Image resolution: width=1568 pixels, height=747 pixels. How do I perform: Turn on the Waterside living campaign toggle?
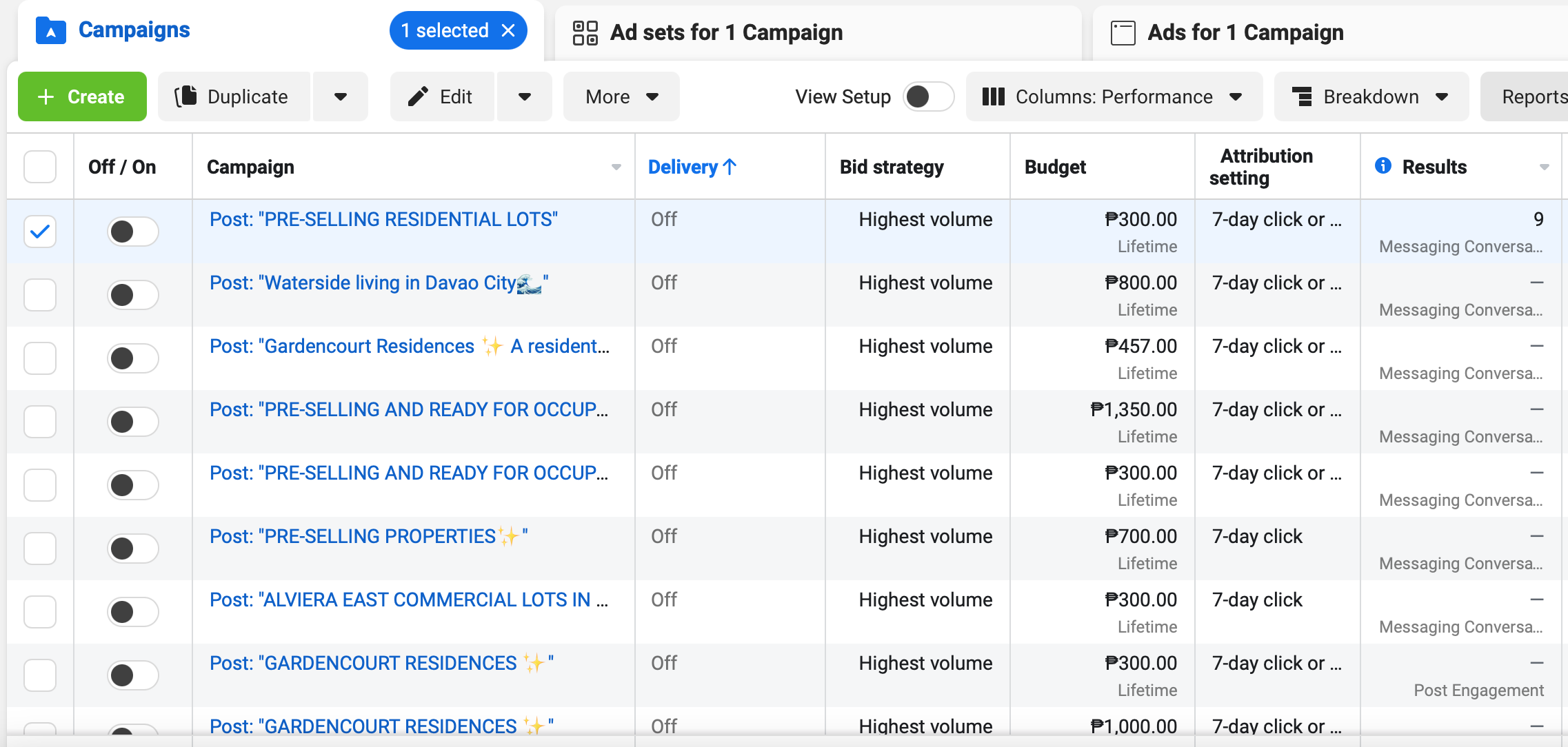pos(132,295)
